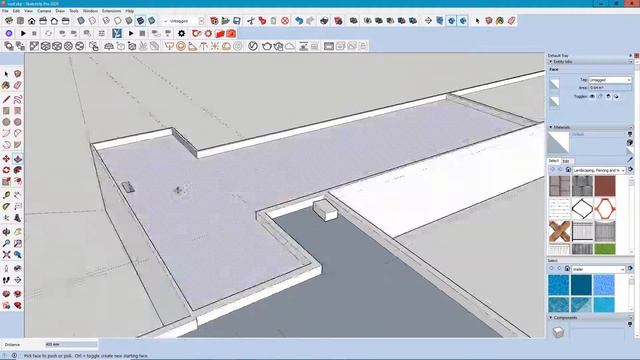Select the Orbit camera tool

[6, 232]
